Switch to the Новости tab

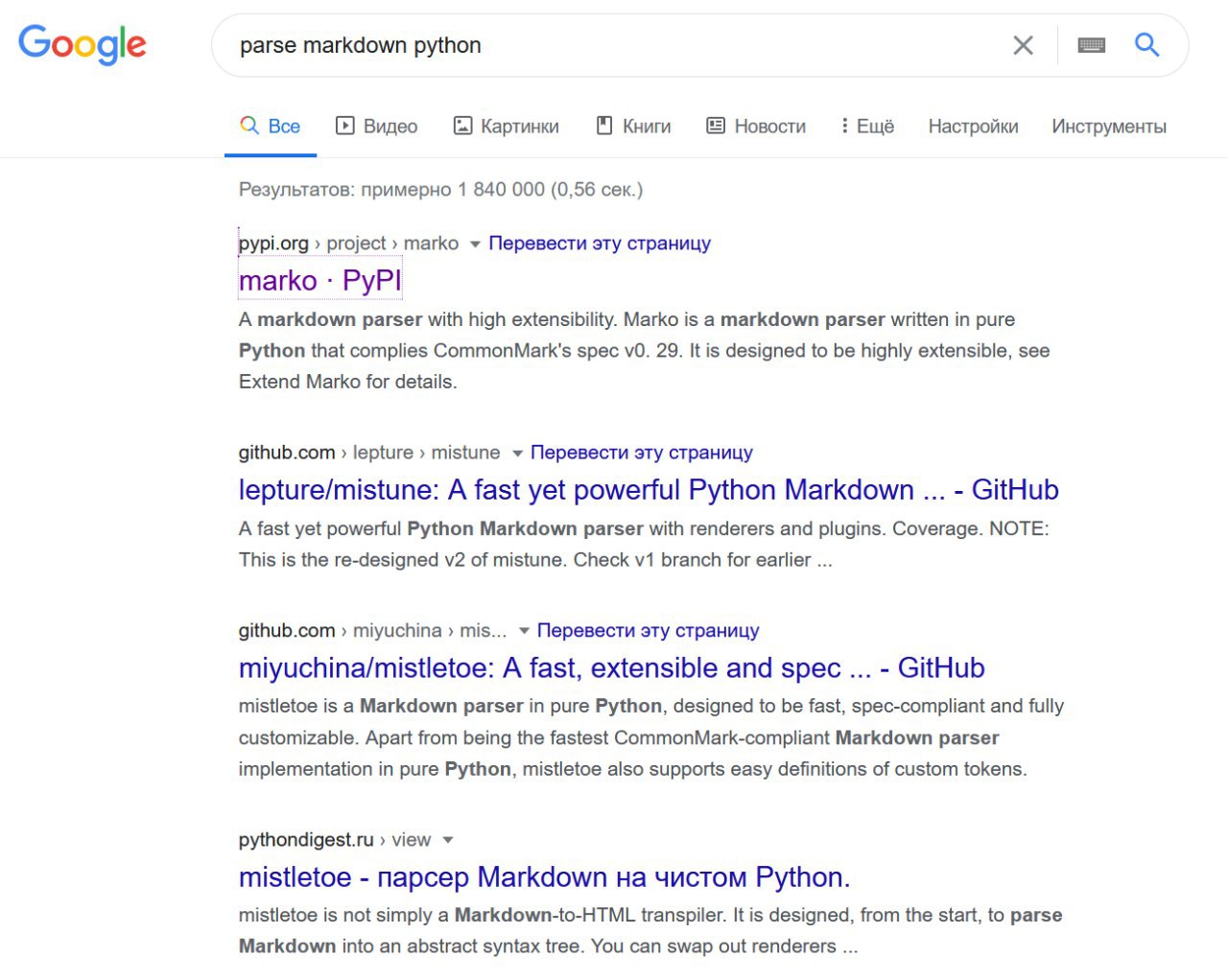756,126
